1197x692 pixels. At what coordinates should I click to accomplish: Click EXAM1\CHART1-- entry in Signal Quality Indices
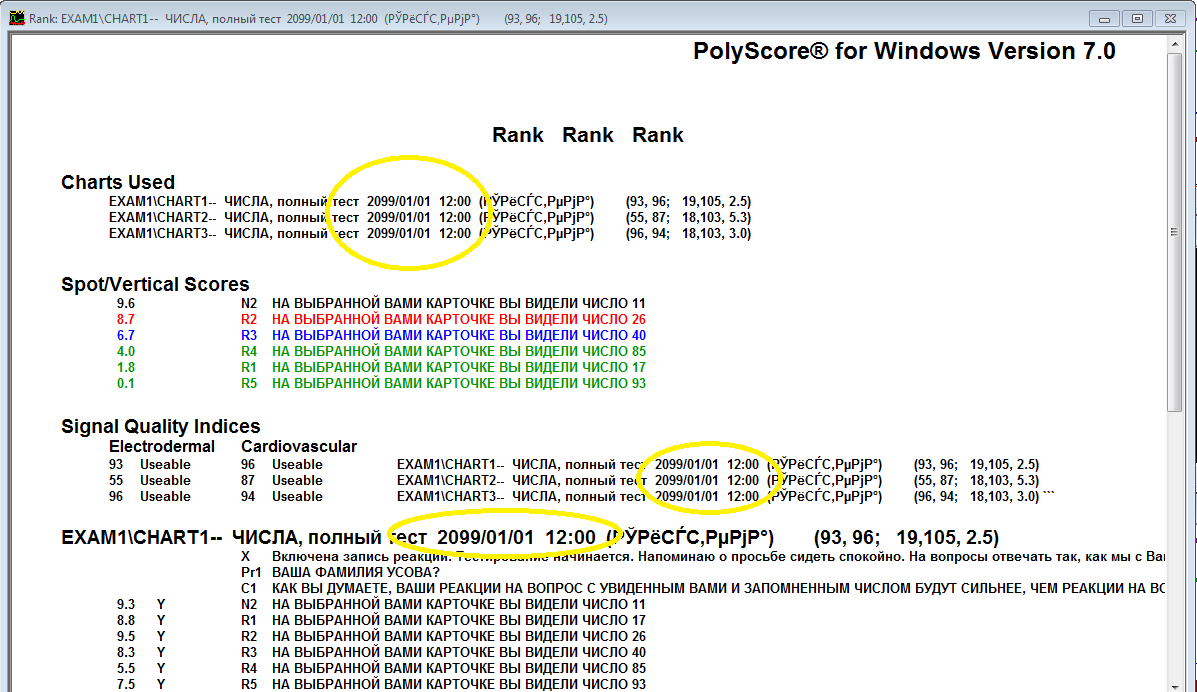718,464
